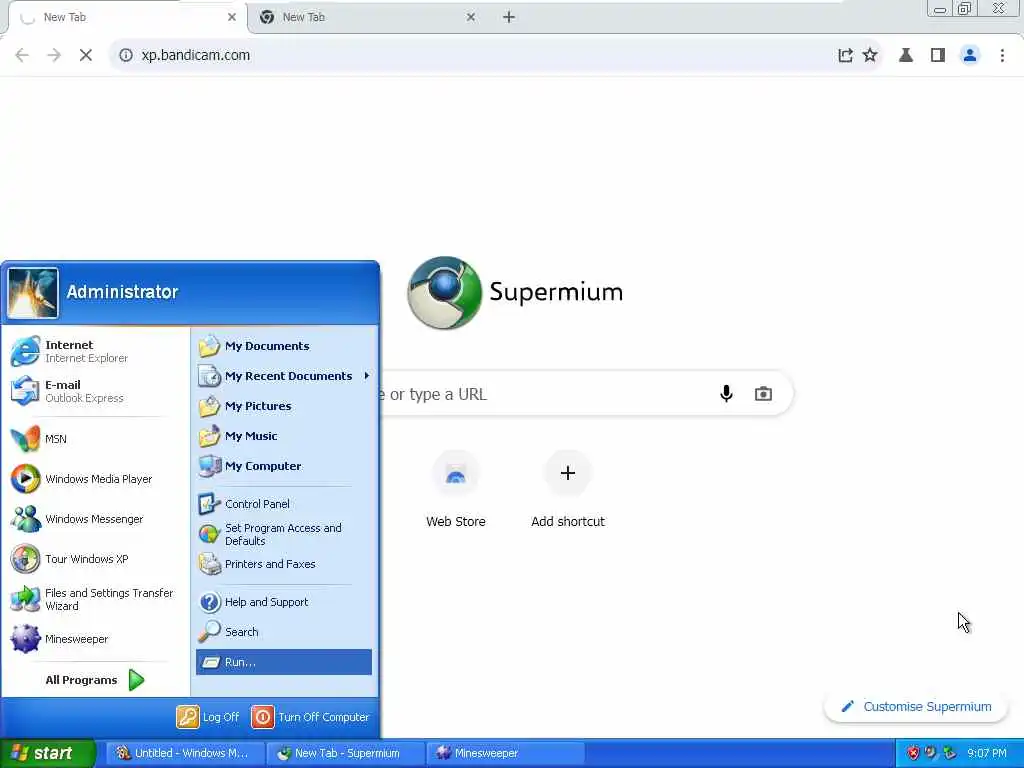Start Windows Media Player
This screenshot has height=768, width=1024.
95,479
